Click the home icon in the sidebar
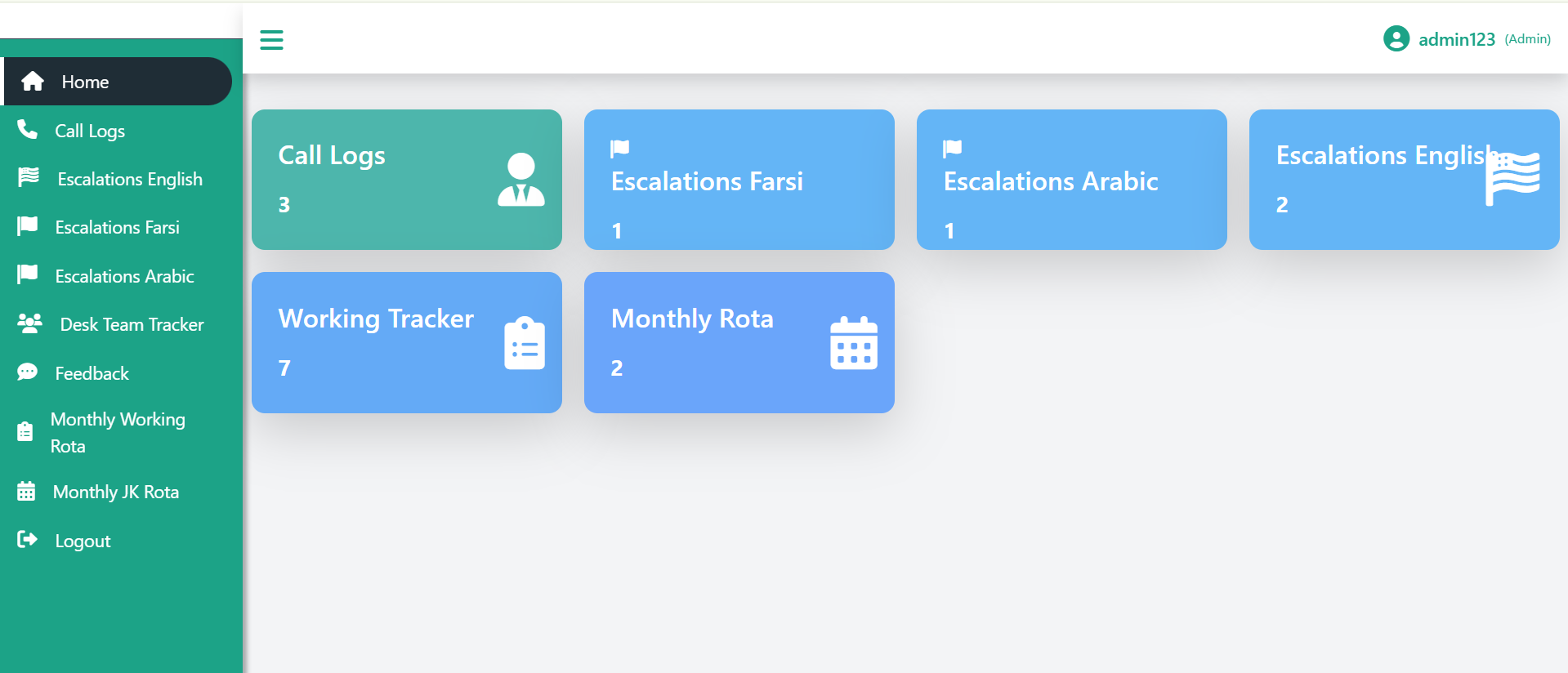 click(x=33, y=81)
